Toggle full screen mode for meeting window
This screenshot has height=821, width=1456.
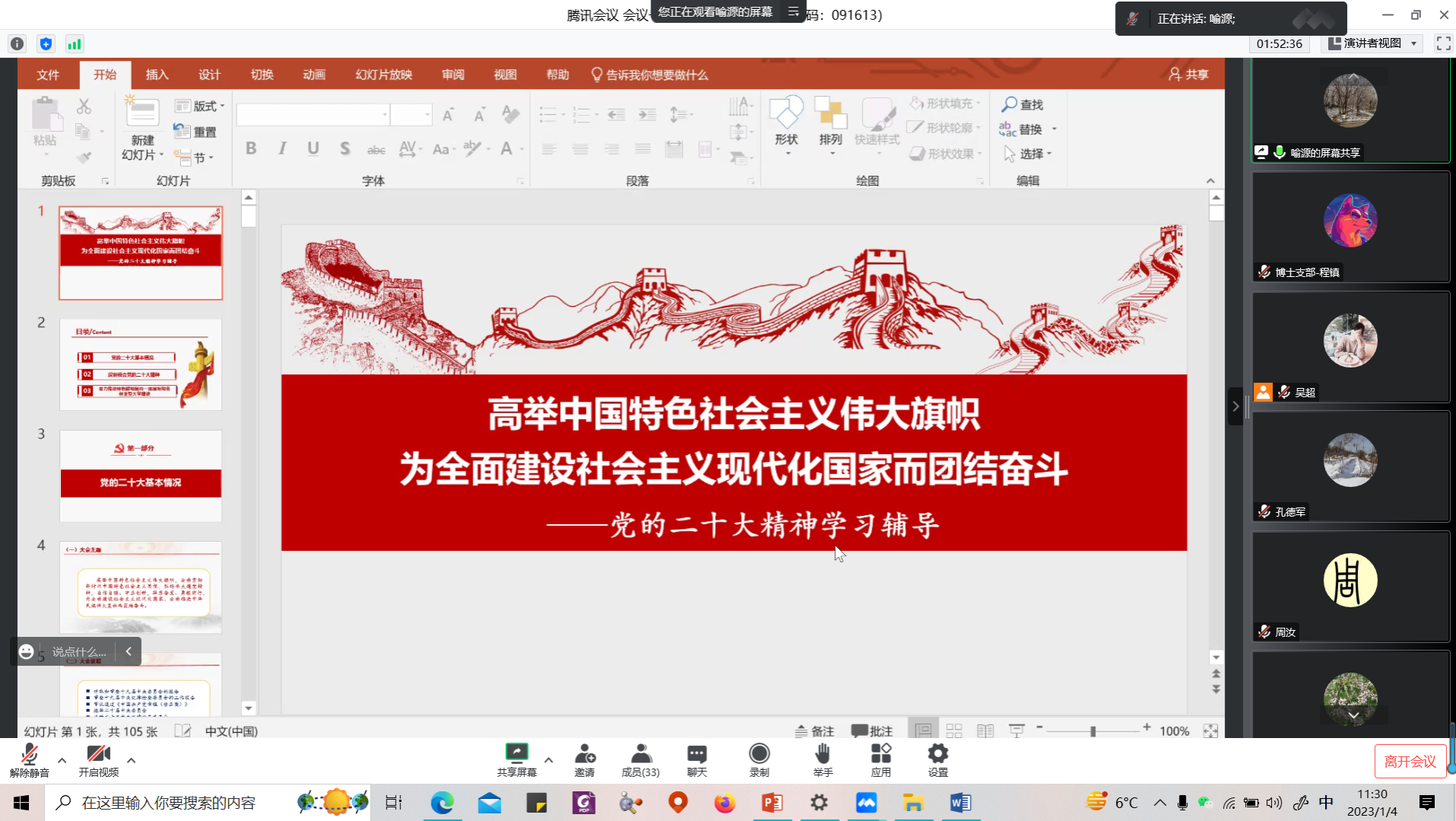(x=1443, y=43)
